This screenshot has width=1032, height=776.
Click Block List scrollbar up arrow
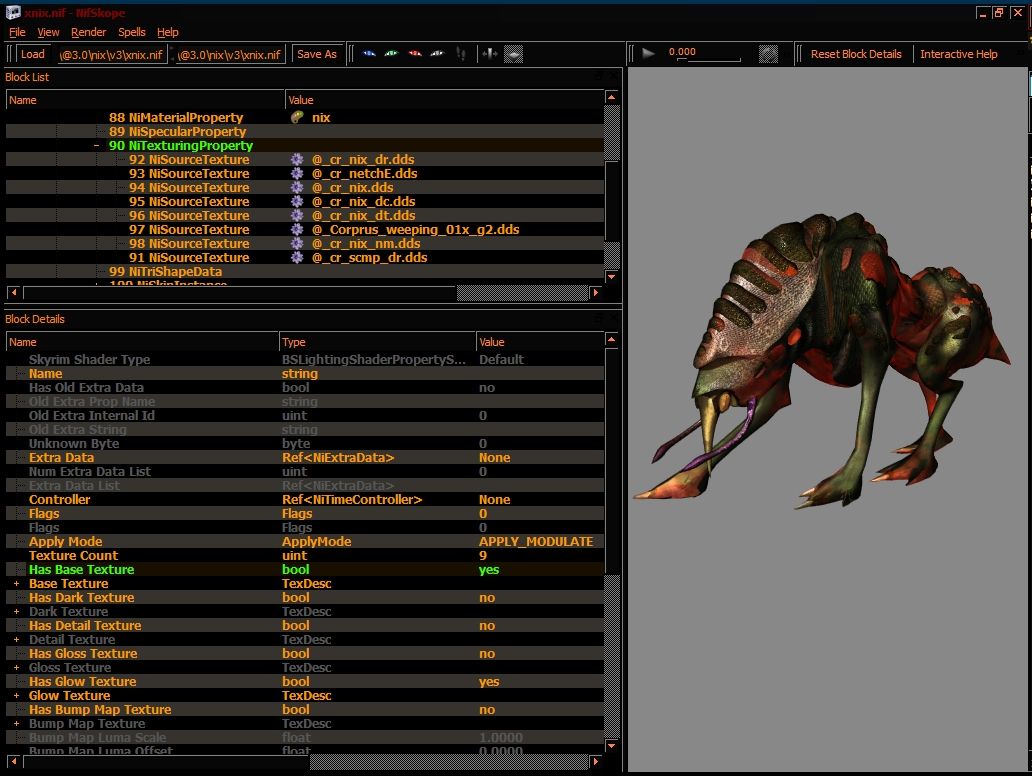pos(611,97)
